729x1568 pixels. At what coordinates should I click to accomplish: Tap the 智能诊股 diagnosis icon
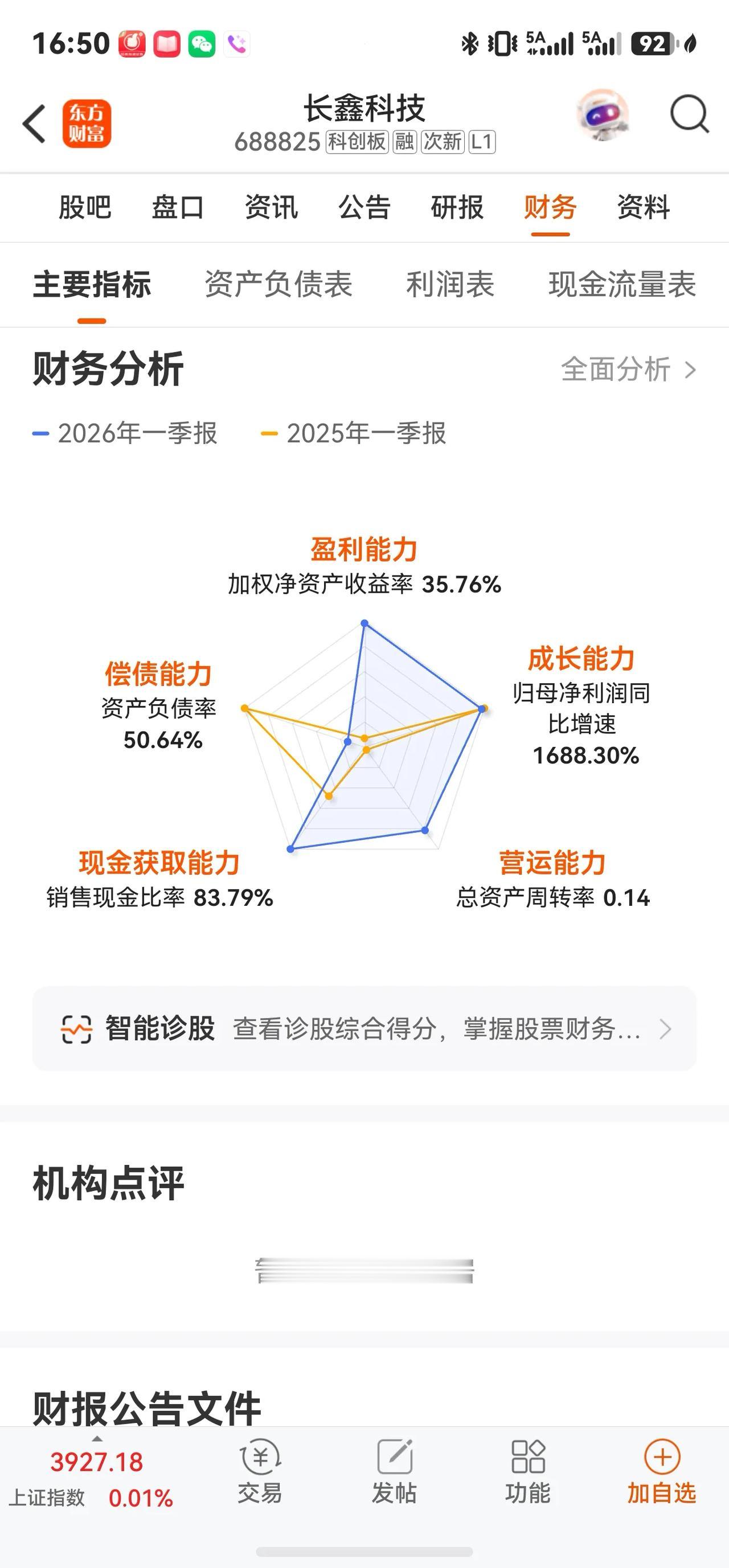tap(76, 1029)
